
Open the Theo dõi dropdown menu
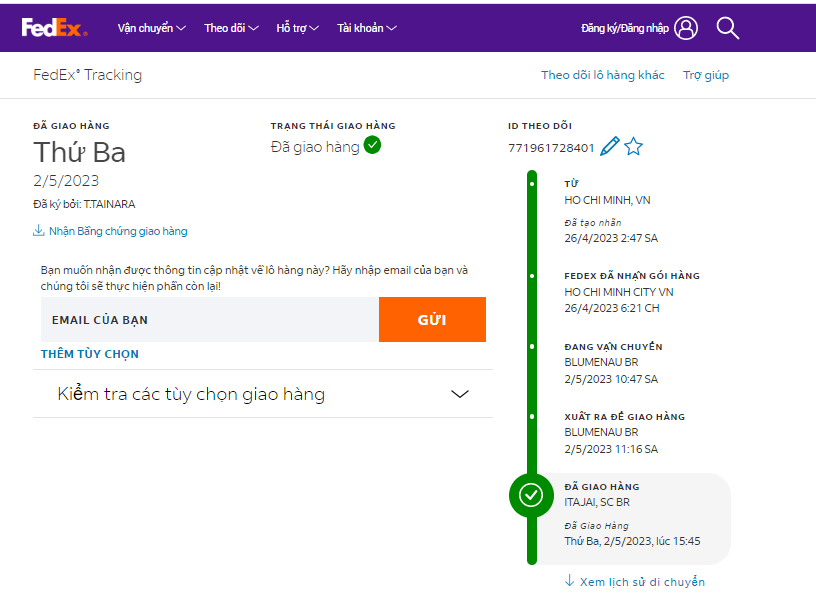pyautogui.click(x=231, y=28)
